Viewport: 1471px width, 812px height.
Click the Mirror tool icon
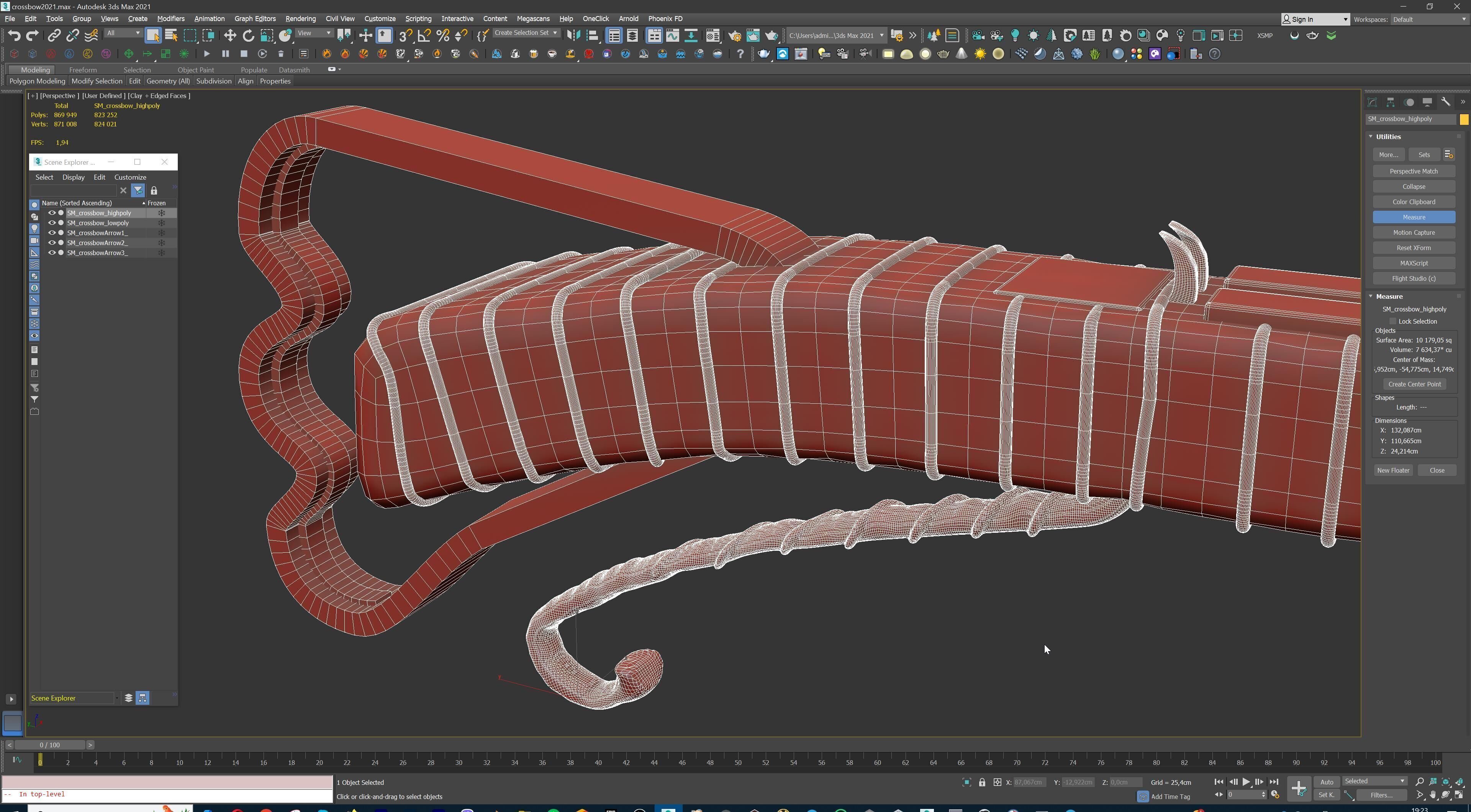pos(573,35)
